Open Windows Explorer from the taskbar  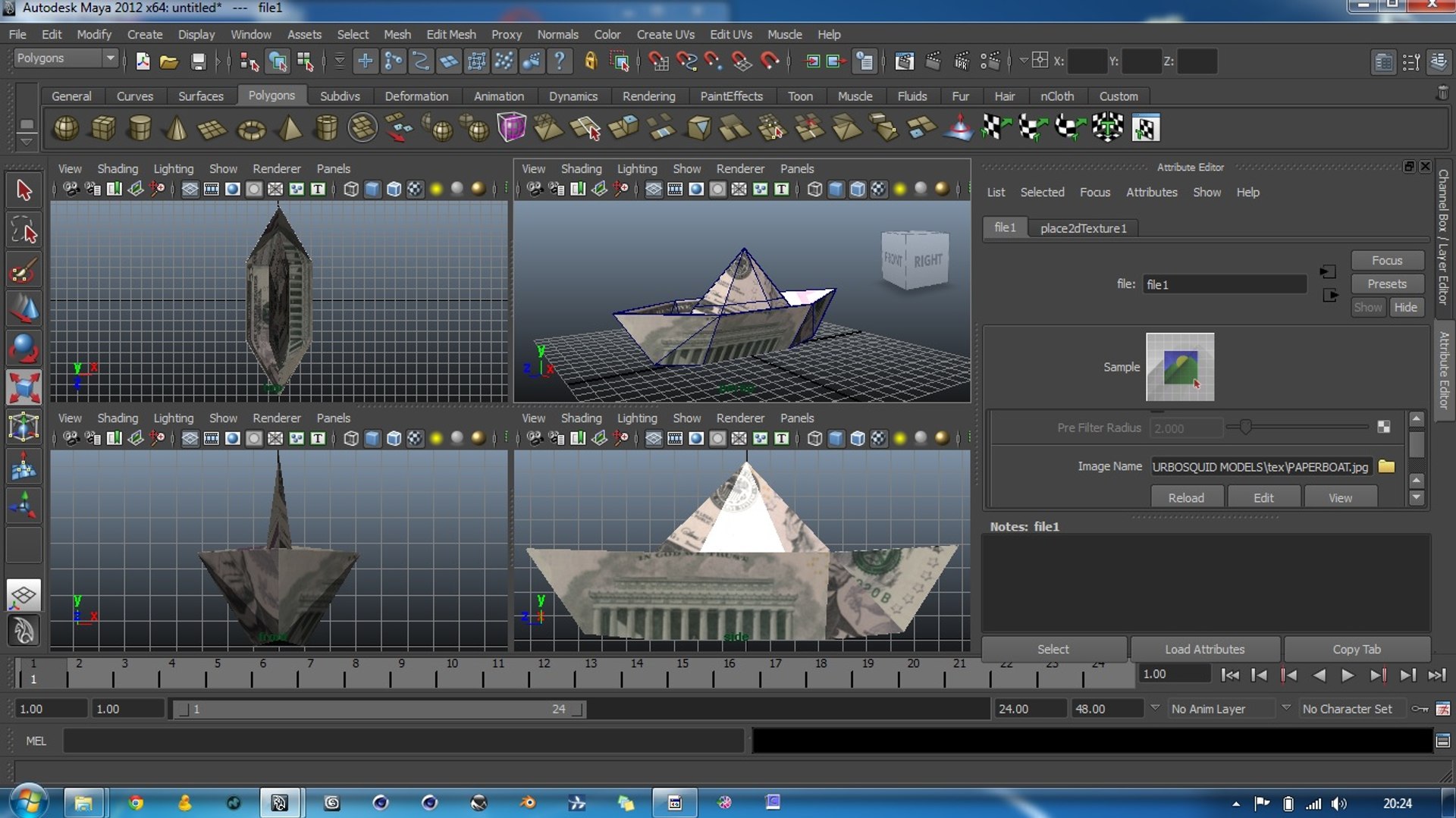tap(83, 803)
